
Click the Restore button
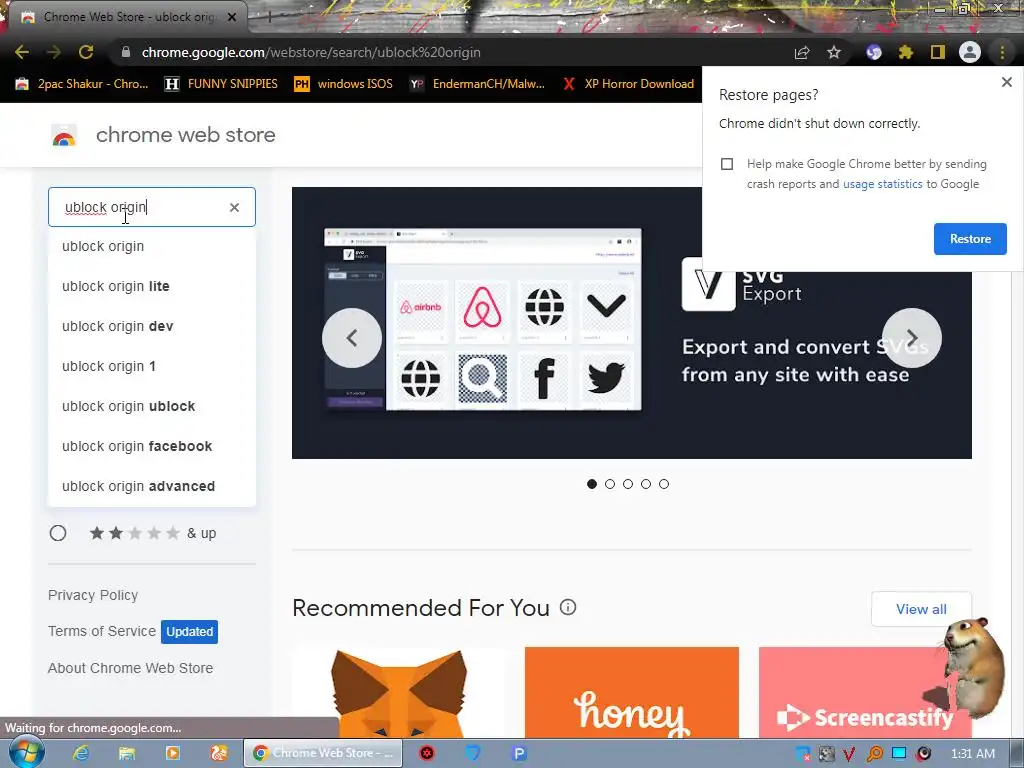point(970,239)
